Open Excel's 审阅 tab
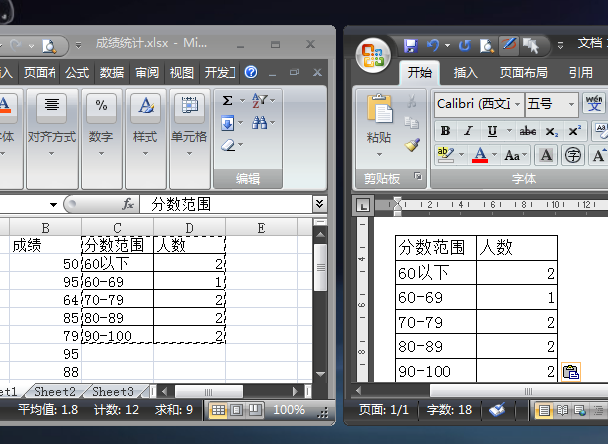This screenshot has width=608, height=444. click(147, 73)
